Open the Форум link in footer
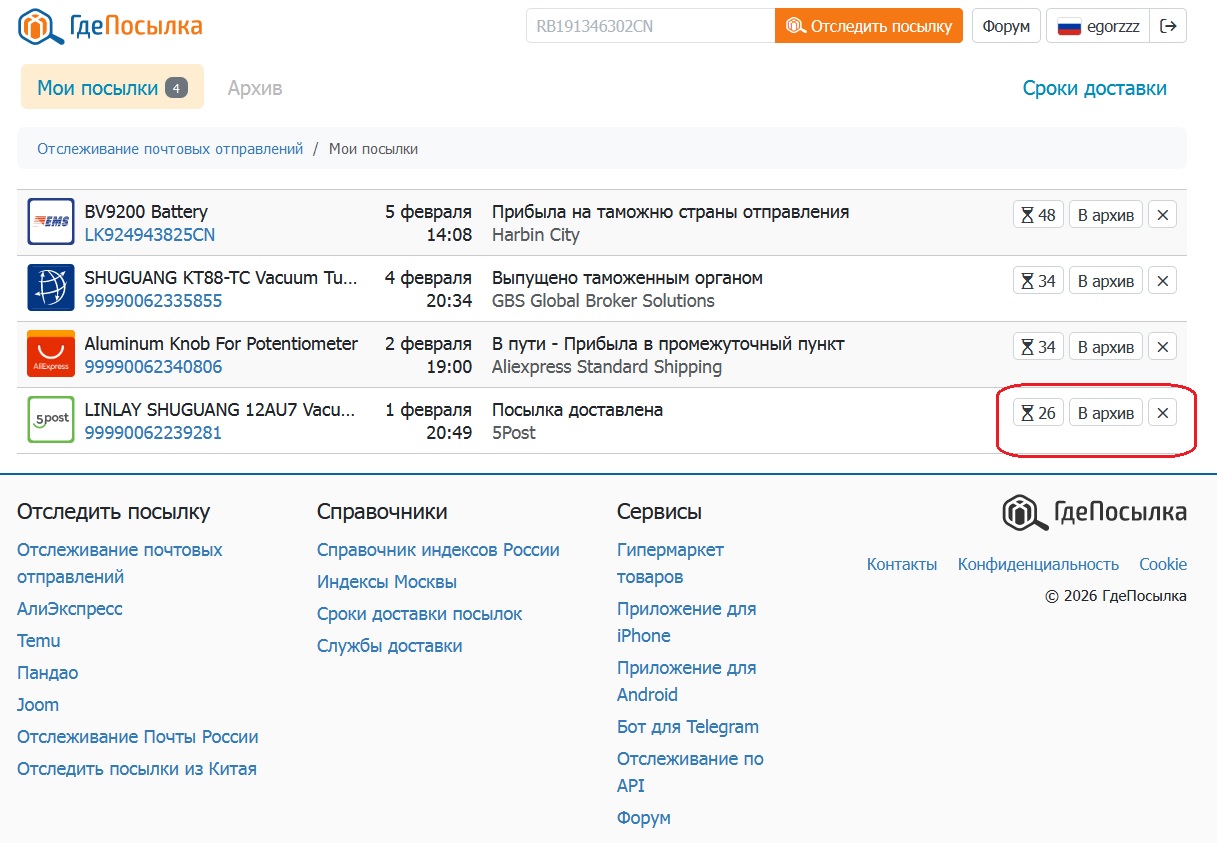The height and width of the screenshot is (843, 1217). pos(644,818)
